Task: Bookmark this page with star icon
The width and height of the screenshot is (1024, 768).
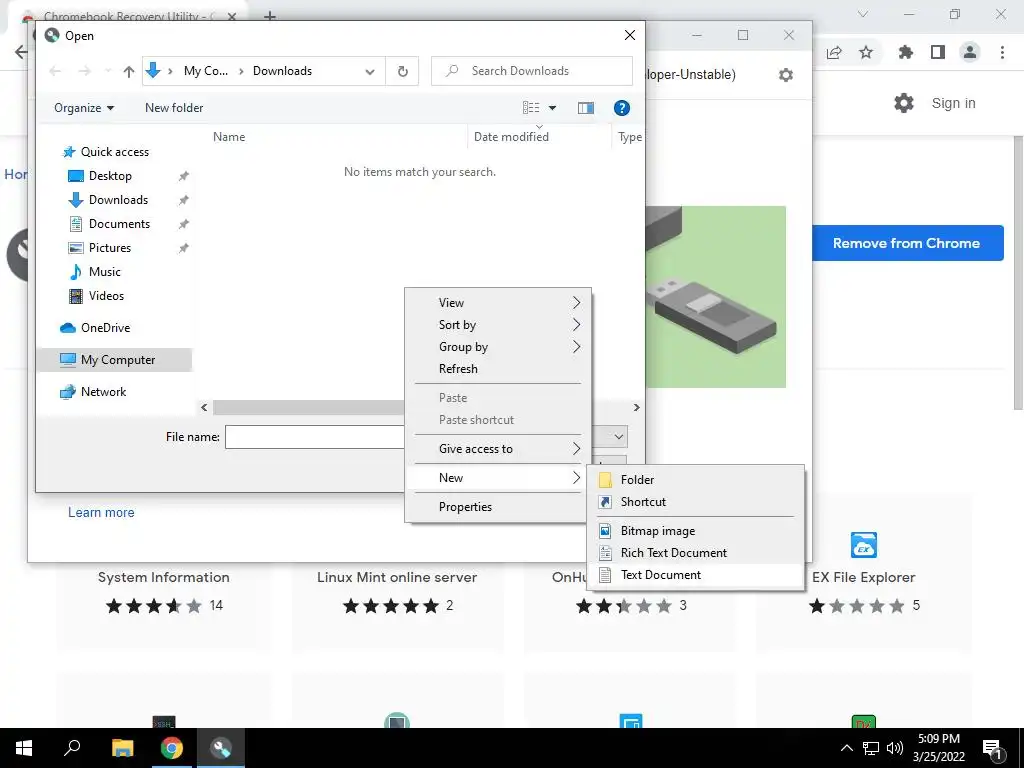Action: tap(866, 52)
